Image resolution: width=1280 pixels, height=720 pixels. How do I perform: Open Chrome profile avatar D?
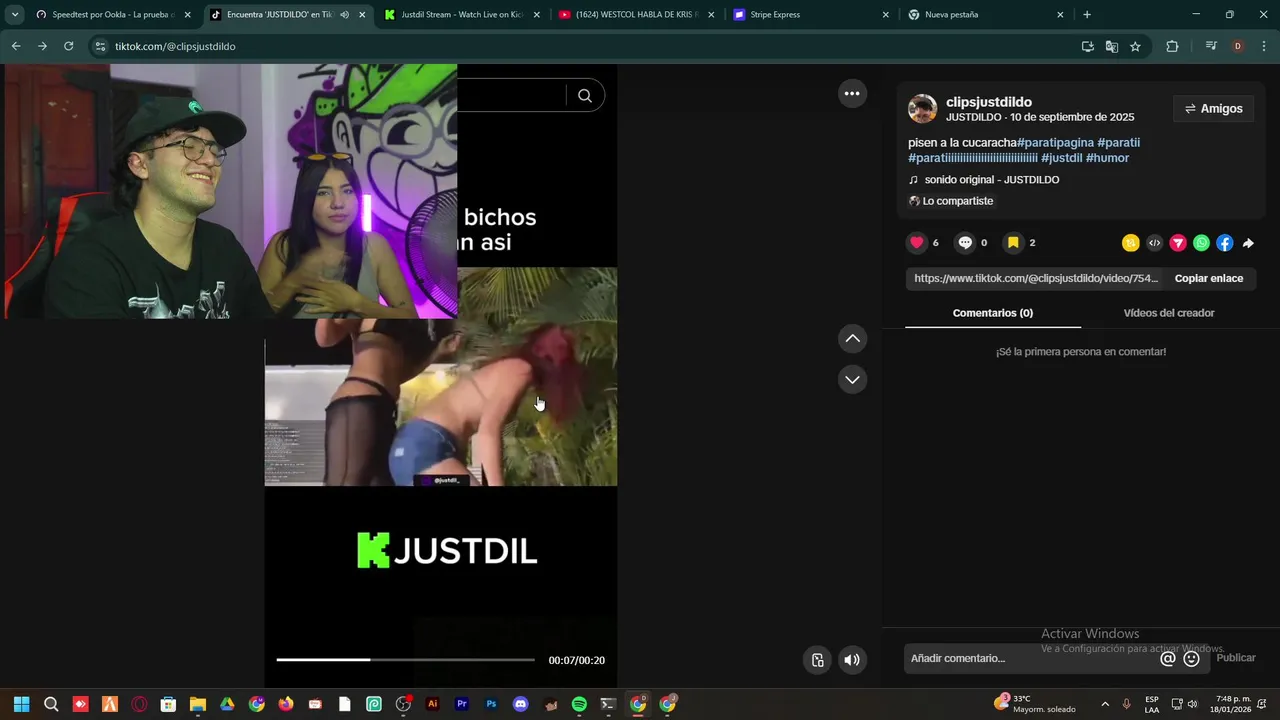point(1238,46)
